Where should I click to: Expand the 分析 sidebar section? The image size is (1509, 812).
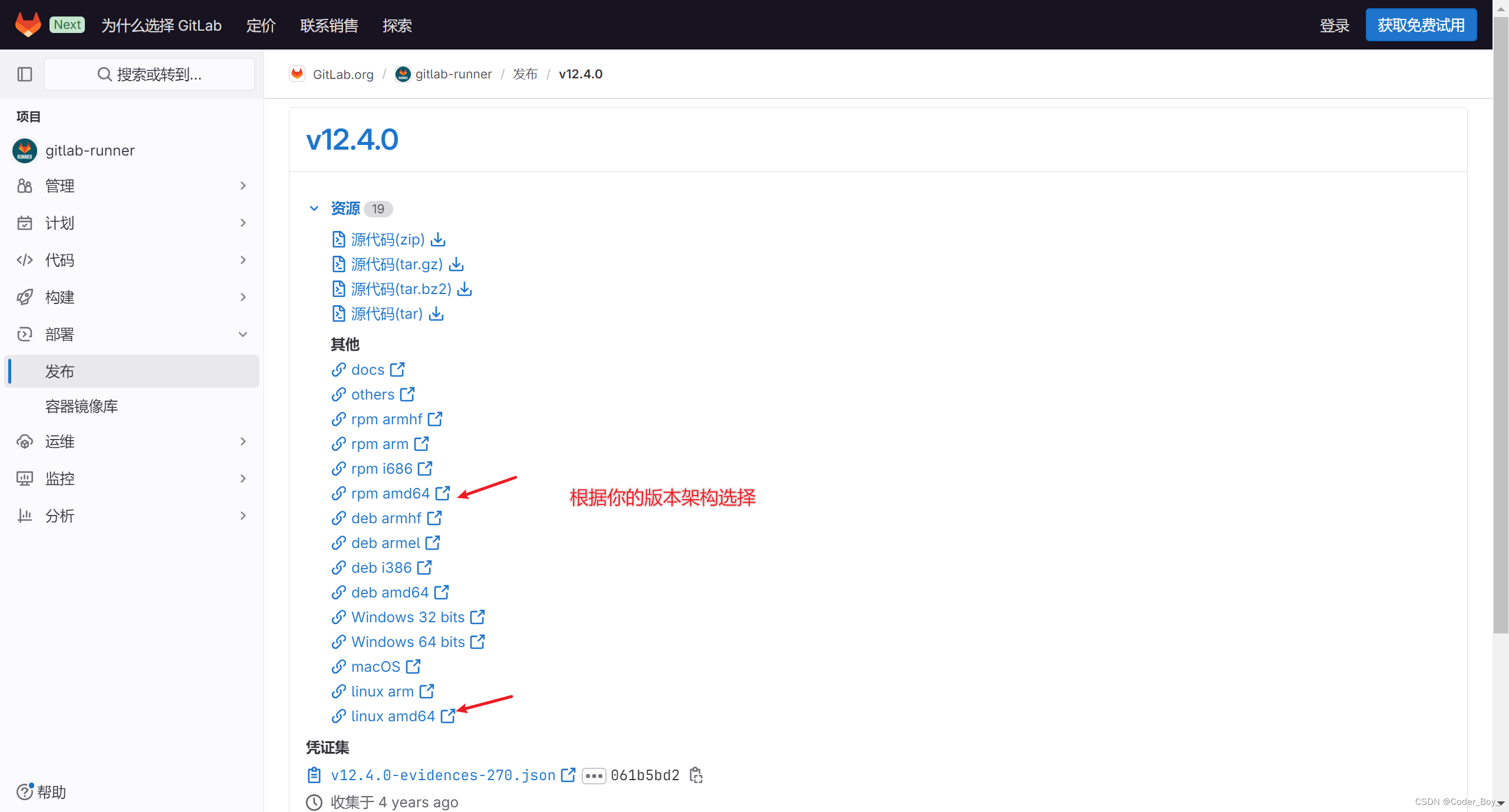[x=131, y=516]
